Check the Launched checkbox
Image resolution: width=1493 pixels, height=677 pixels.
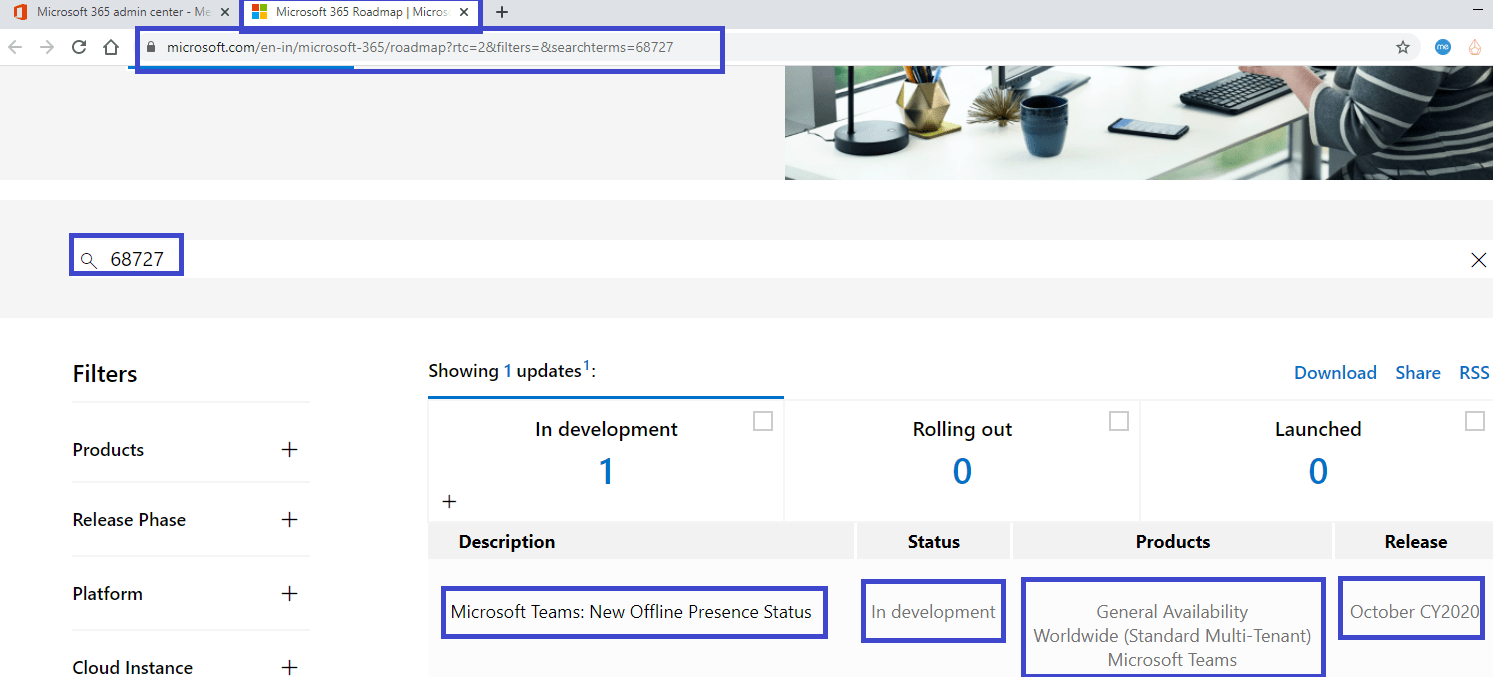[1475, 421]
